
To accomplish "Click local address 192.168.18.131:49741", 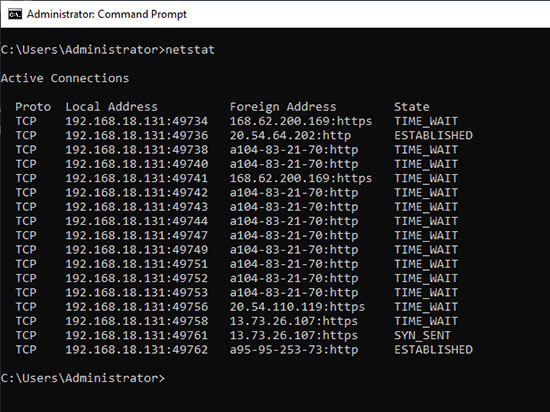I will click(x=137, y=178).
